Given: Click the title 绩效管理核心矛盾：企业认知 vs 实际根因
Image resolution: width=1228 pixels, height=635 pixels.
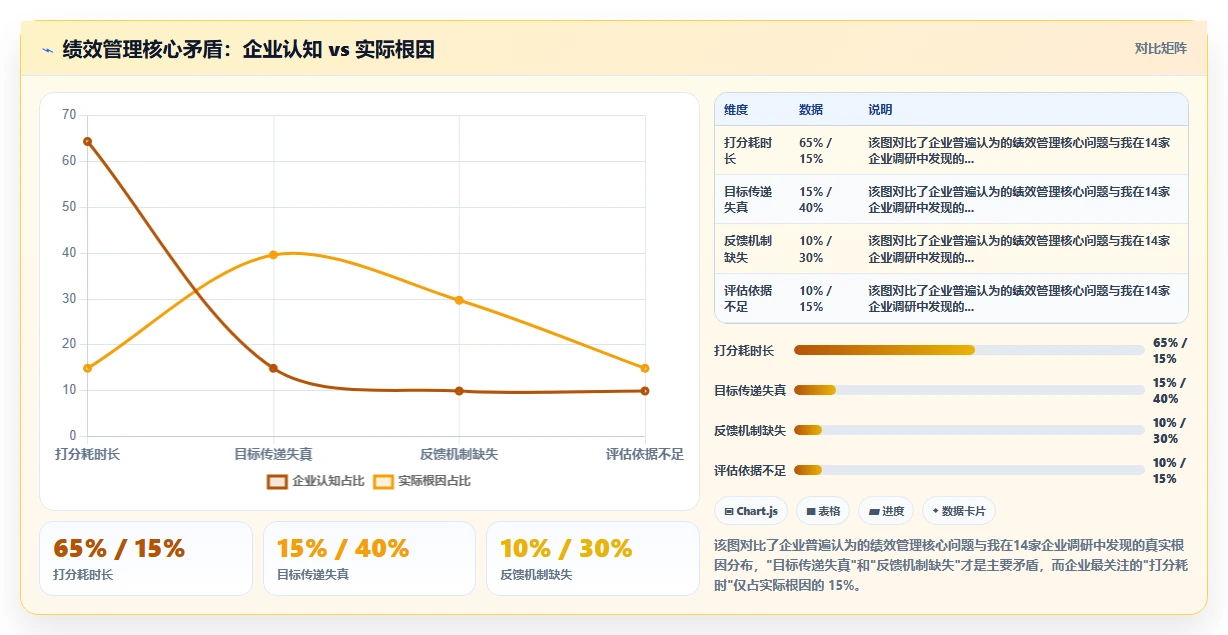Looking at the screenshot, I should tap(248, 49).
